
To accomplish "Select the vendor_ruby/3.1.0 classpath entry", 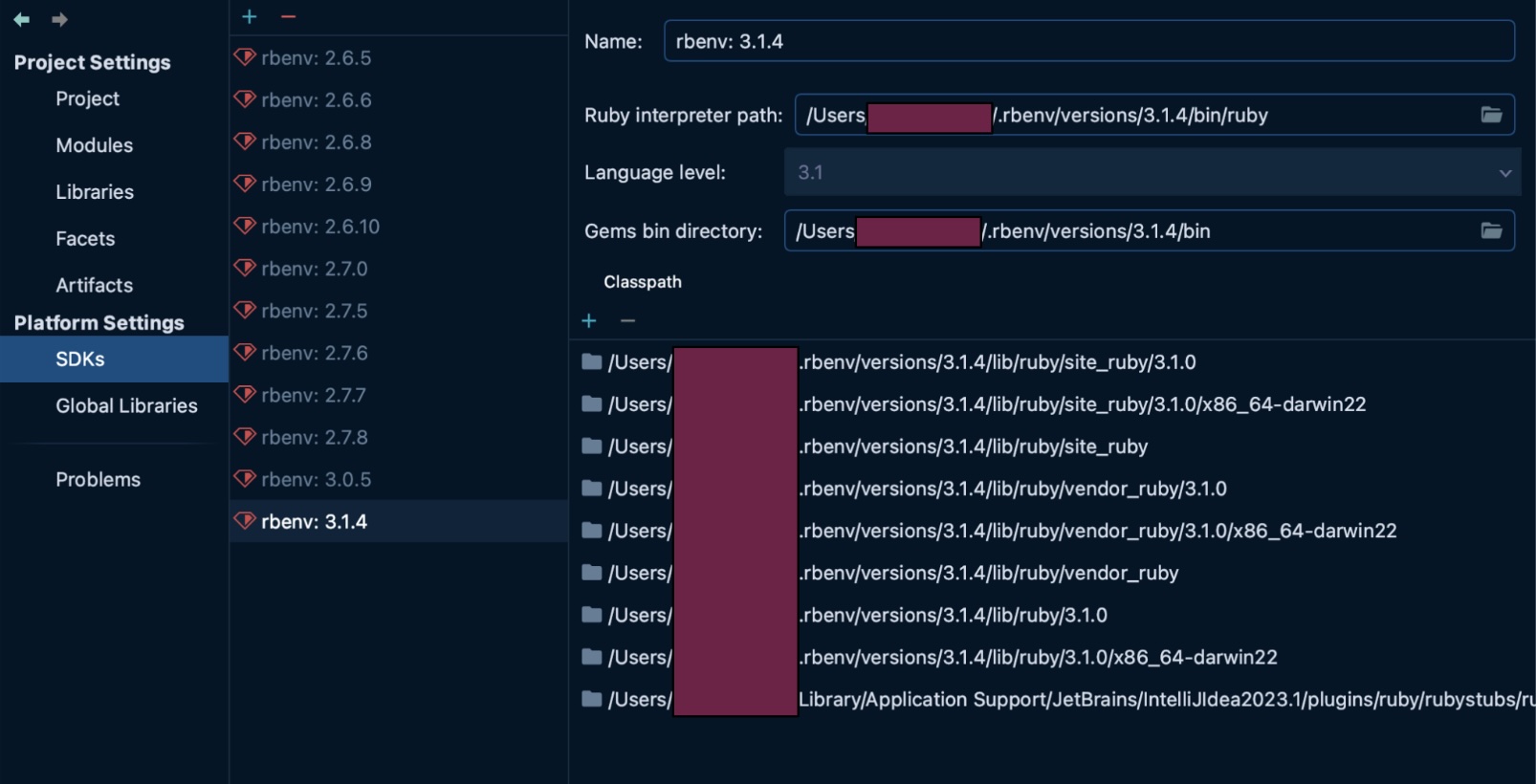I will pos(1012,489).
